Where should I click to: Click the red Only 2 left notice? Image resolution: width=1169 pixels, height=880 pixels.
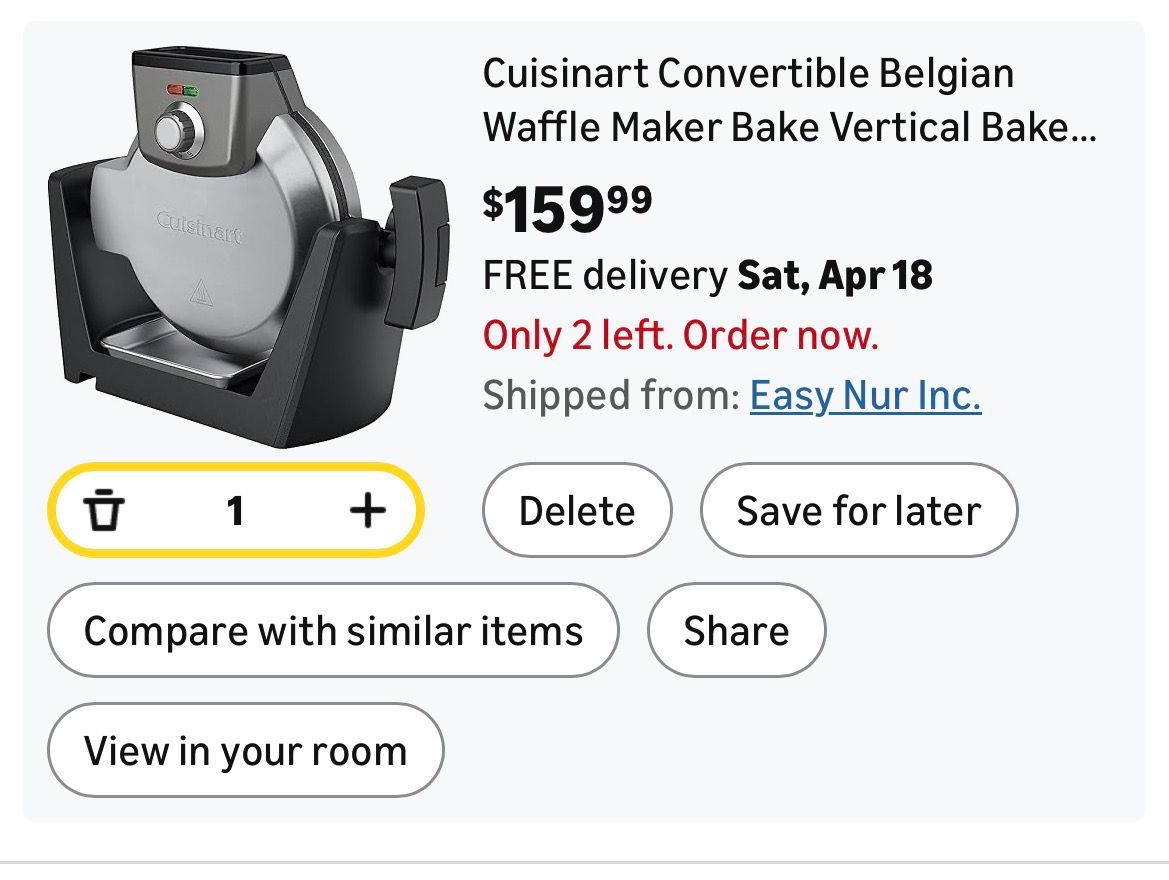tap(680, 336)
